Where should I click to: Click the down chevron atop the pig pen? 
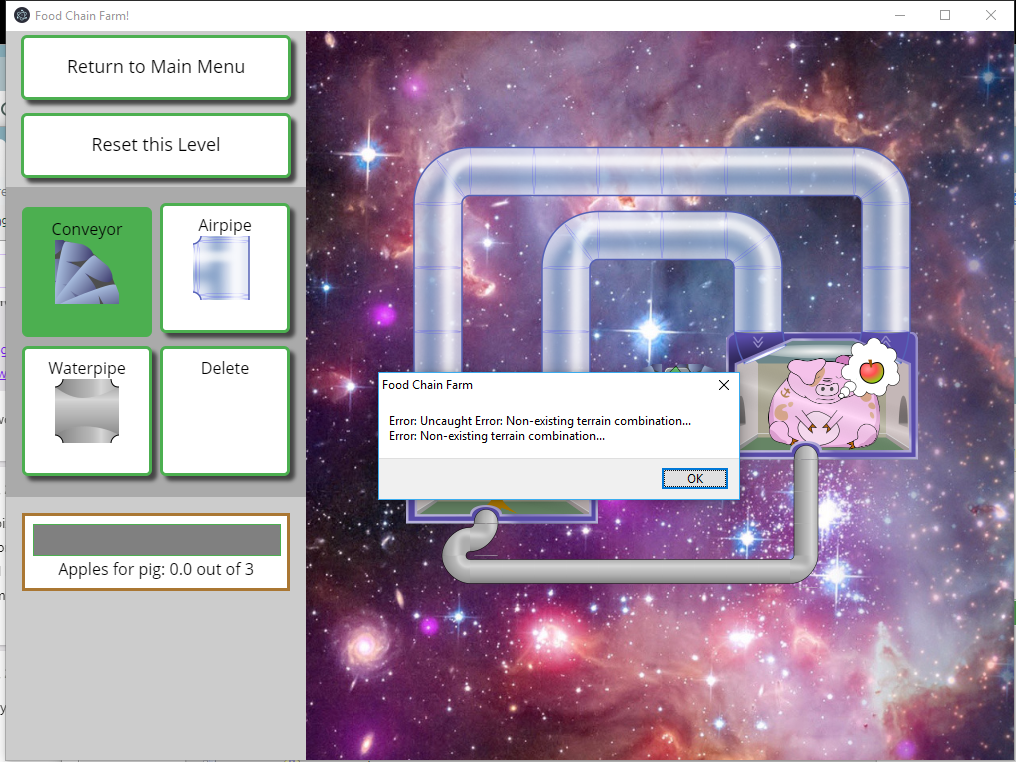pyautogui.click(x=758, y=342)
